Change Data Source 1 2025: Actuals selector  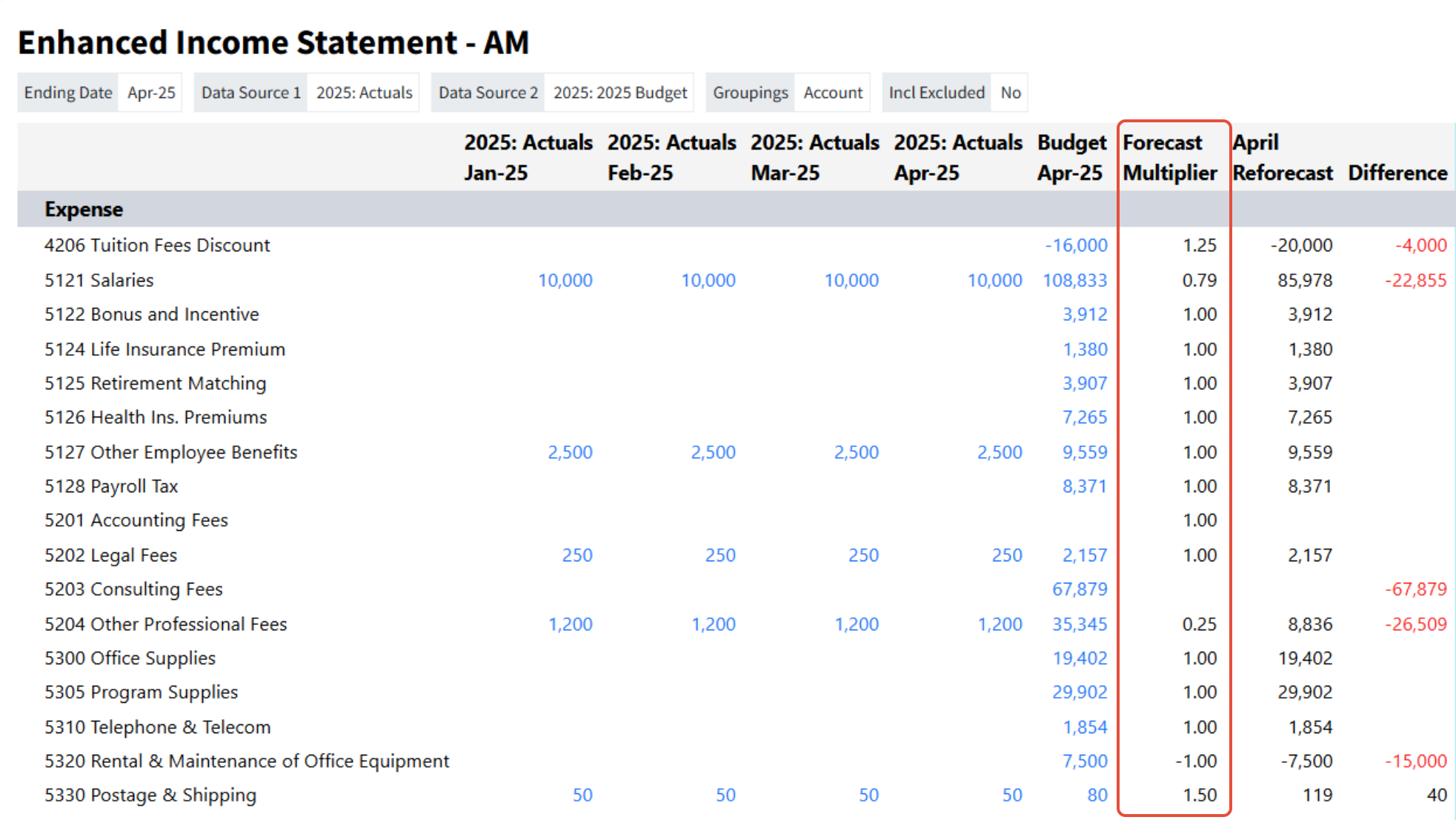(x=363, y=93)
